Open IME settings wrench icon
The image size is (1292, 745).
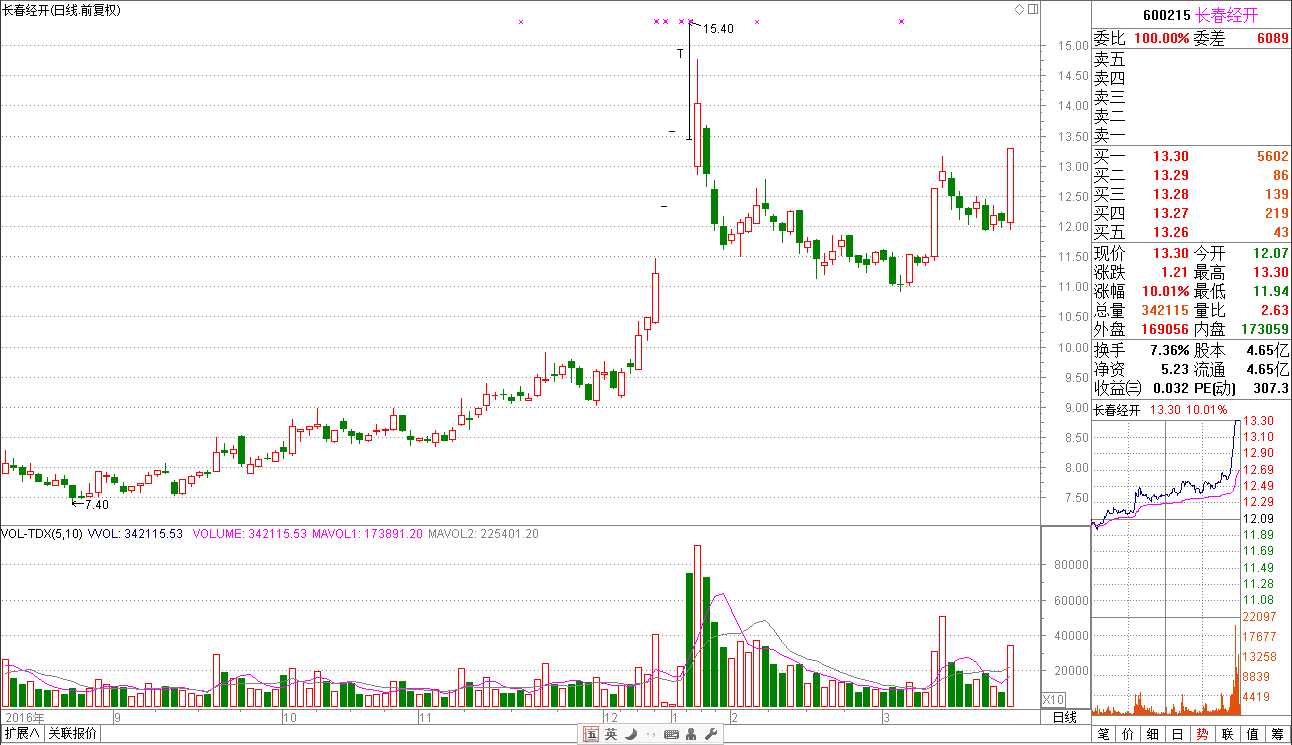point(711,735)
